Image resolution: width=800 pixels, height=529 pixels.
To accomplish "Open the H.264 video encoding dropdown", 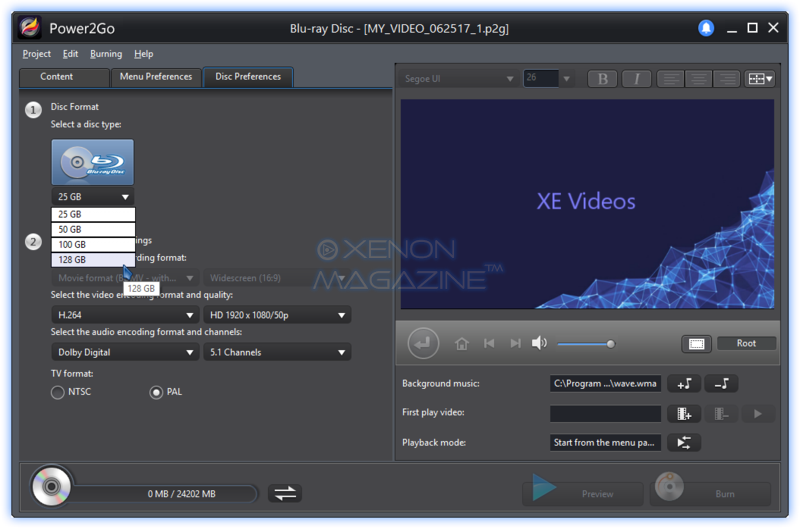I will pos(125,315).
